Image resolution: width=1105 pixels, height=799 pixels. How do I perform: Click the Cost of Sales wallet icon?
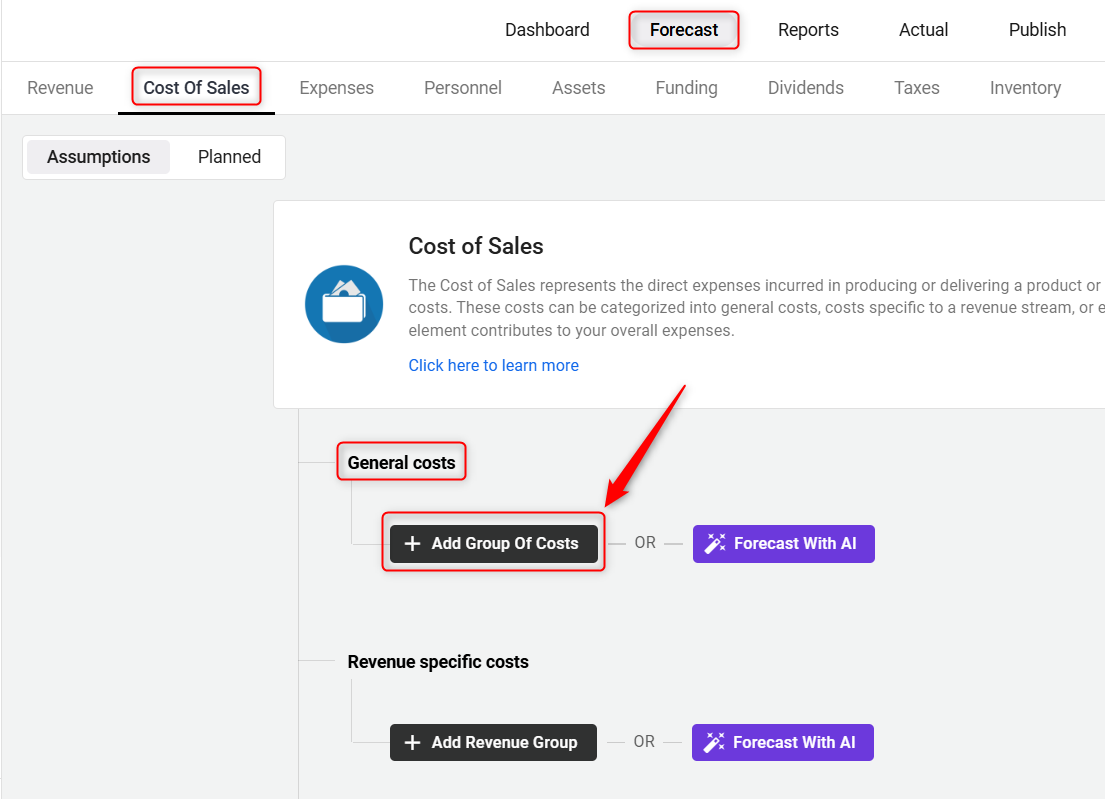click(344, 304)
